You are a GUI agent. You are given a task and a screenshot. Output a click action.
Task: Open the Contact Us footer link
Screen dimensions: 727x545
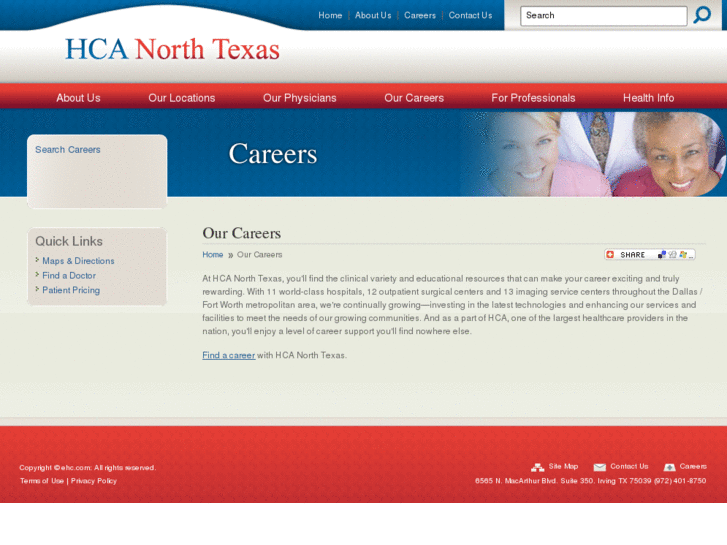[629, 467]
